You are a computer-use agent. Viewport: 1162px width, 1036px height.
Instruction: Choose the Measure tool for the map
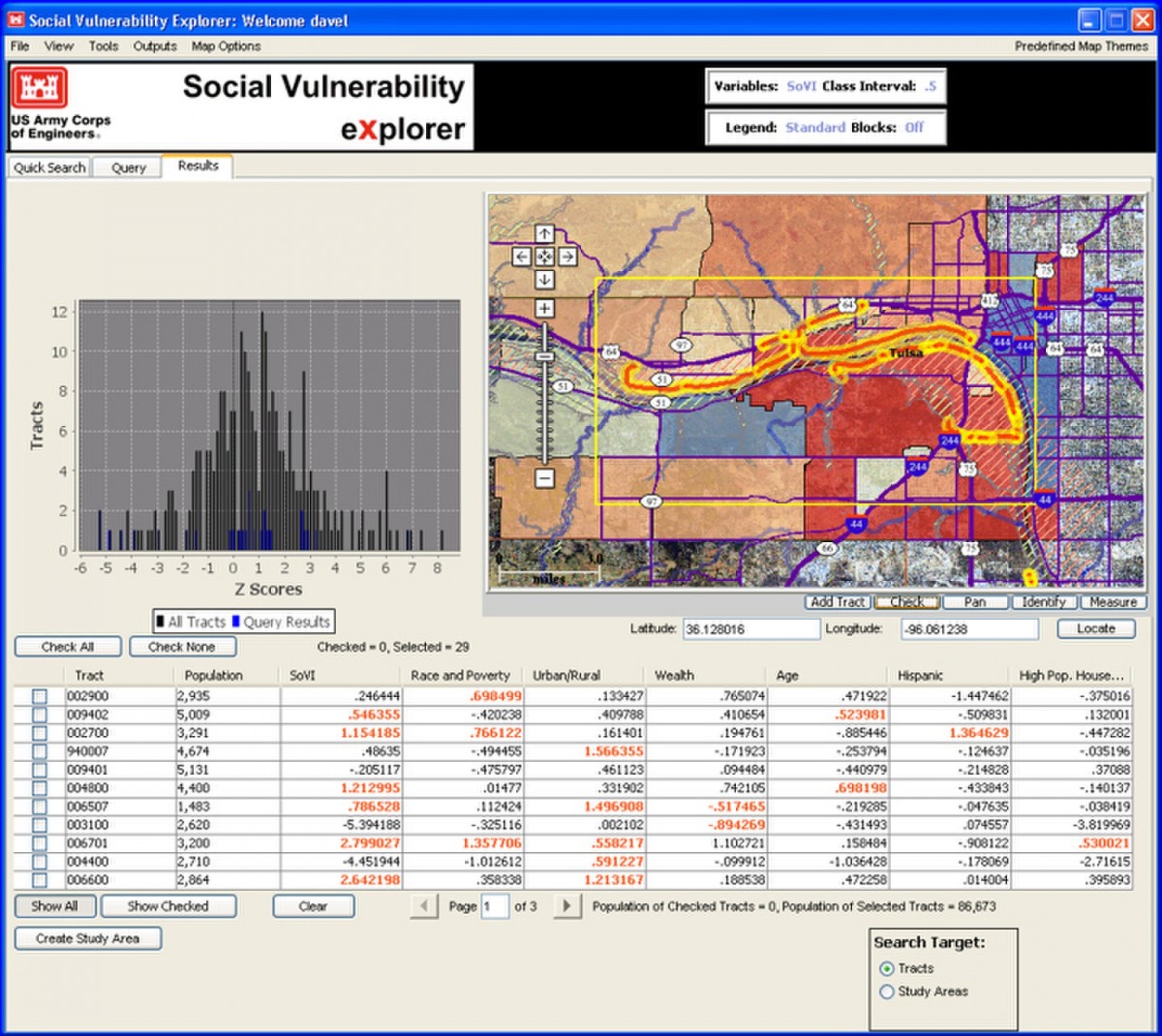pyautogui.click(x=1114, y=602)
